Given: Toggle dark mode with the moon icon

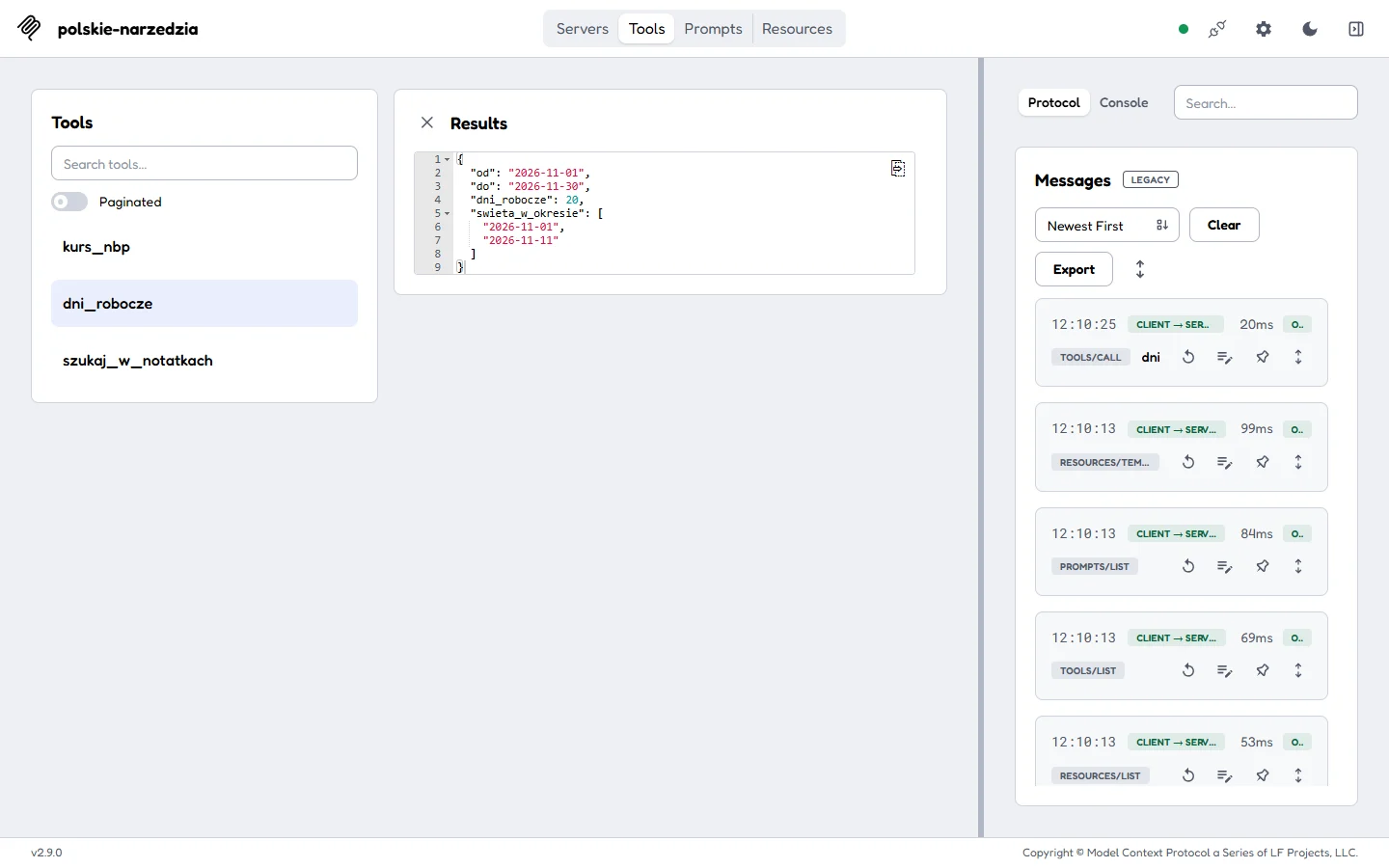Looking at the screenshot, I should [1310, 29].
